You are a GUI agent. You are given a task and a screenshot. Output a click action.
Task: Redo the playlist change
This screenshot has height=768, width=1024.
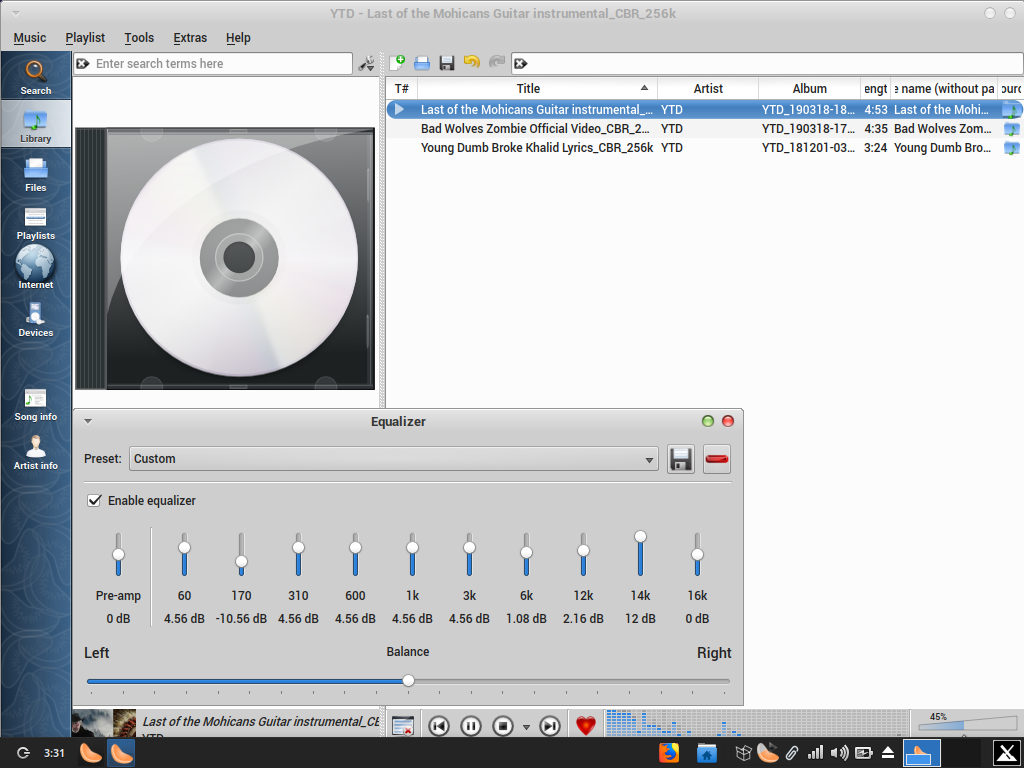(497, 62)
